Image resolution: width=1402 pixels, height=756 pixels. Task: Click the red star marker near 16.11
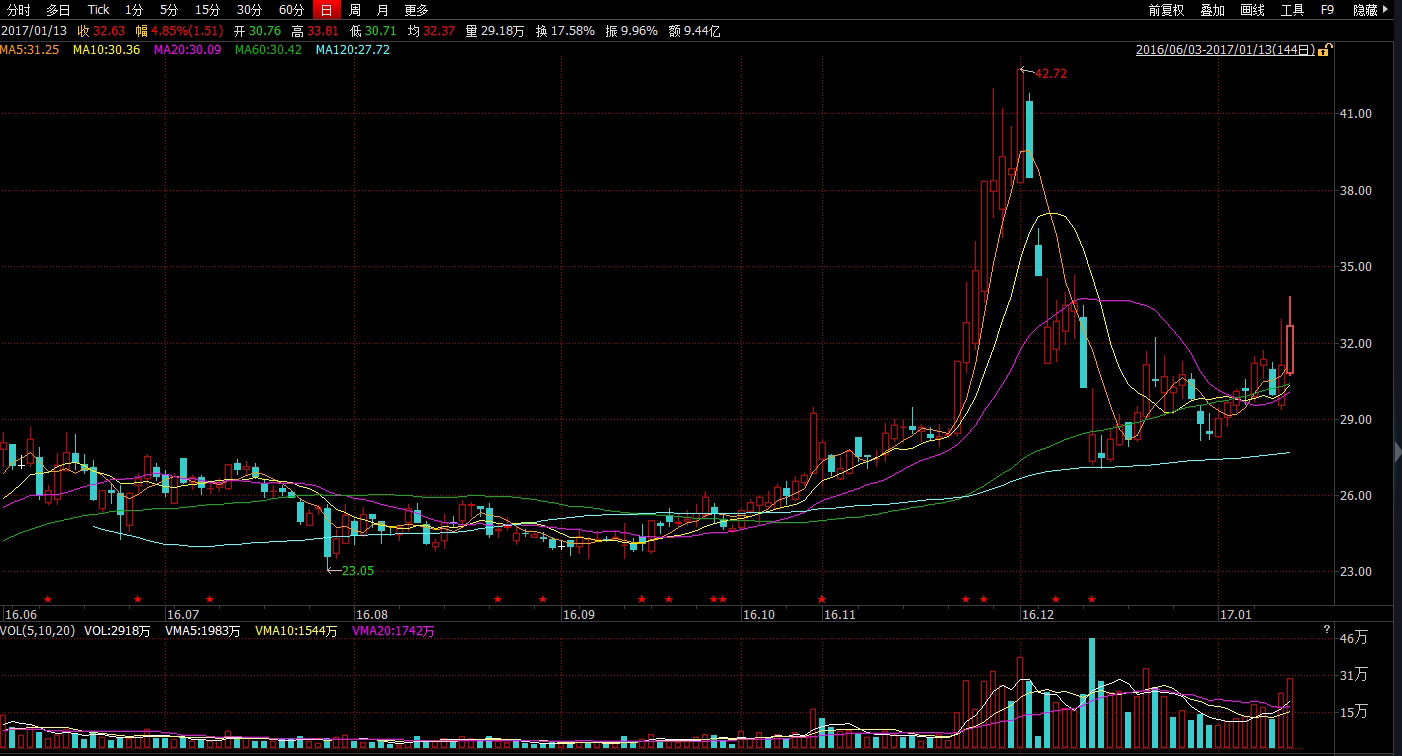point(821,599)
